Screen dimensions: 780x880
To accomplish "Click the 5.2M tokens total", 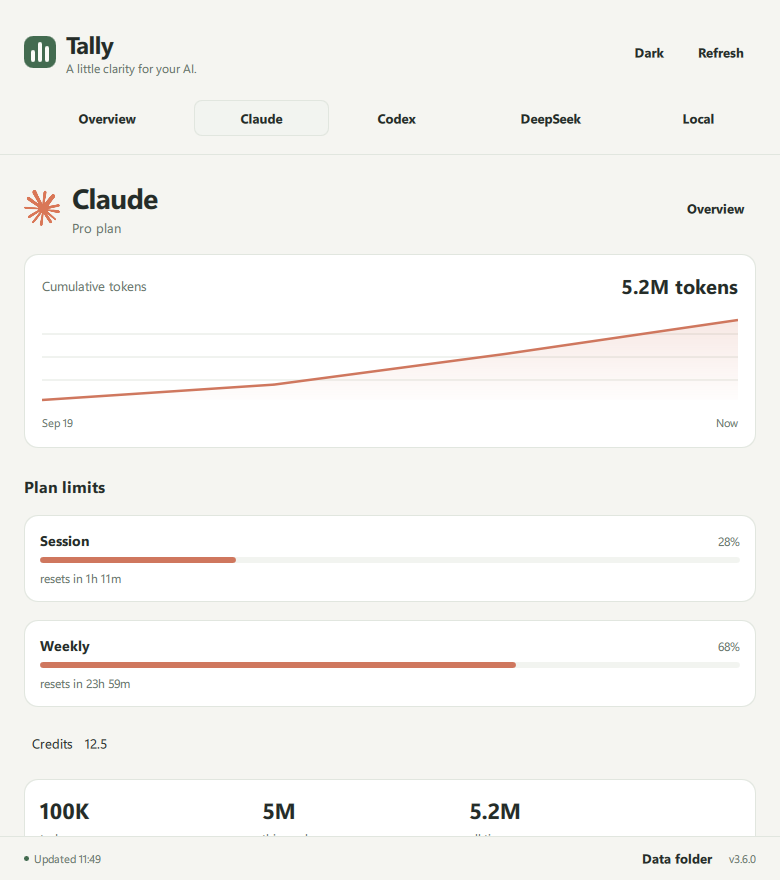I will (680, 287).
